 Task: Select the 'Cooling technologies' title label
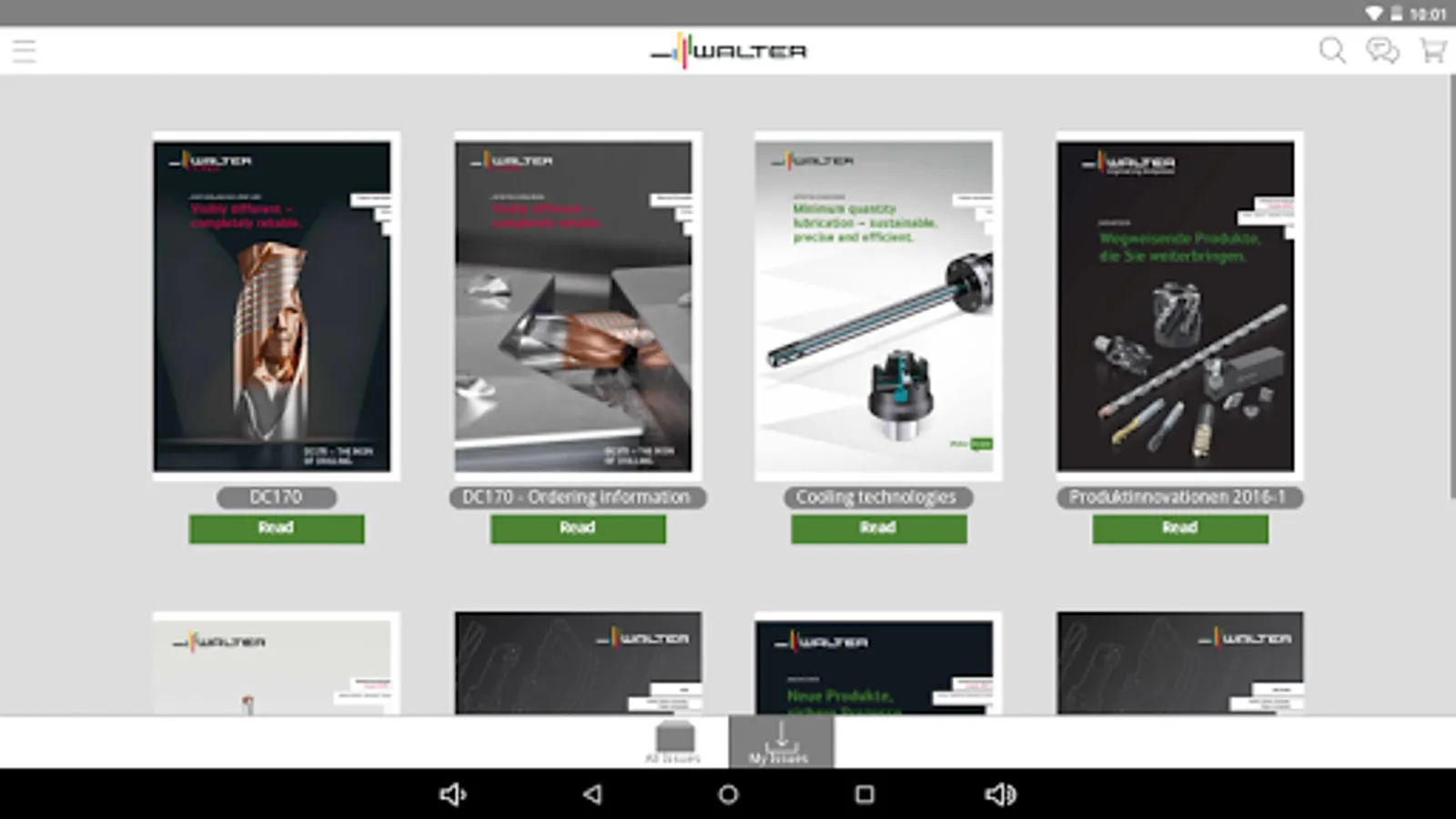tap(878, 497)
